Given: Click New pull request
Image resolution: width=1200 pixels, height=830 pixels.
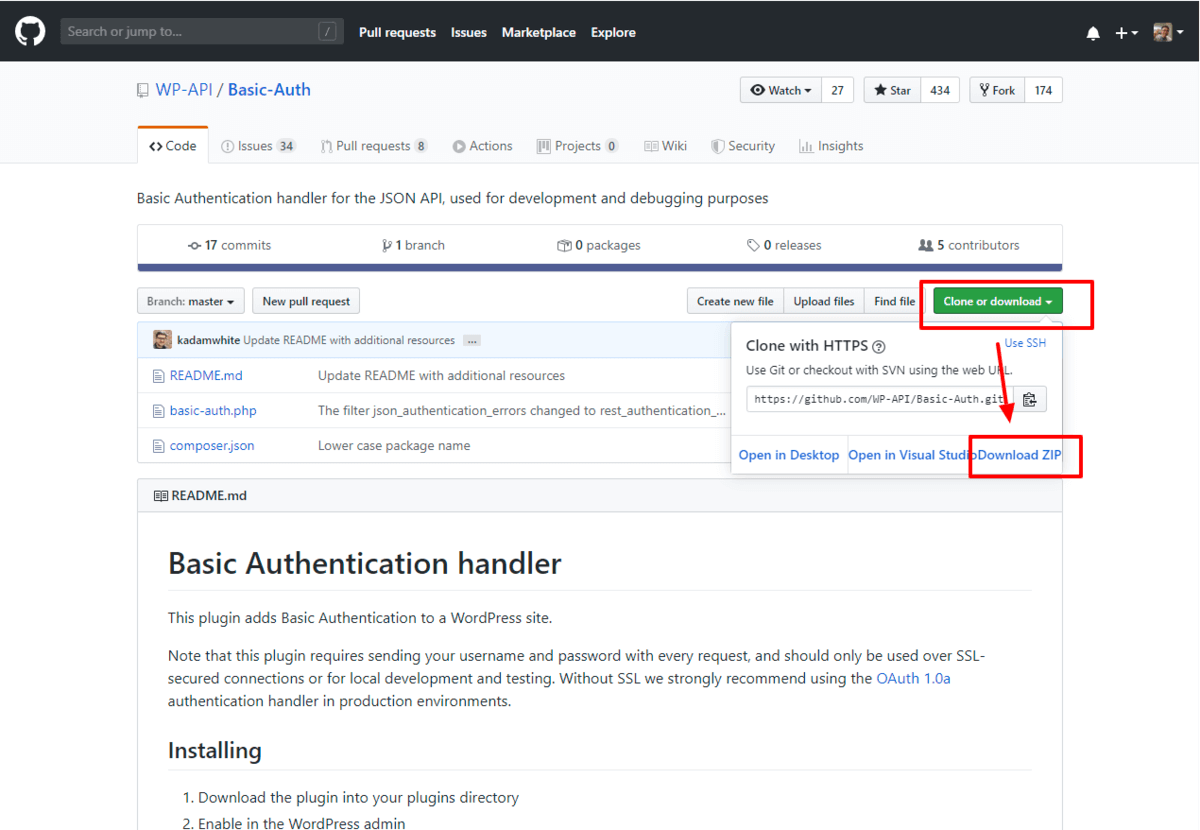Looking at the screenshot, I should tap(306, 301).
